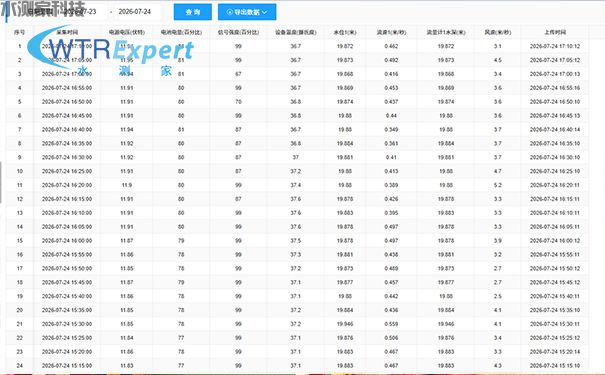605x375 pixels.
Task: Select upload time 2026-07-24 15:15:10
Action: [x=555, y=366]
